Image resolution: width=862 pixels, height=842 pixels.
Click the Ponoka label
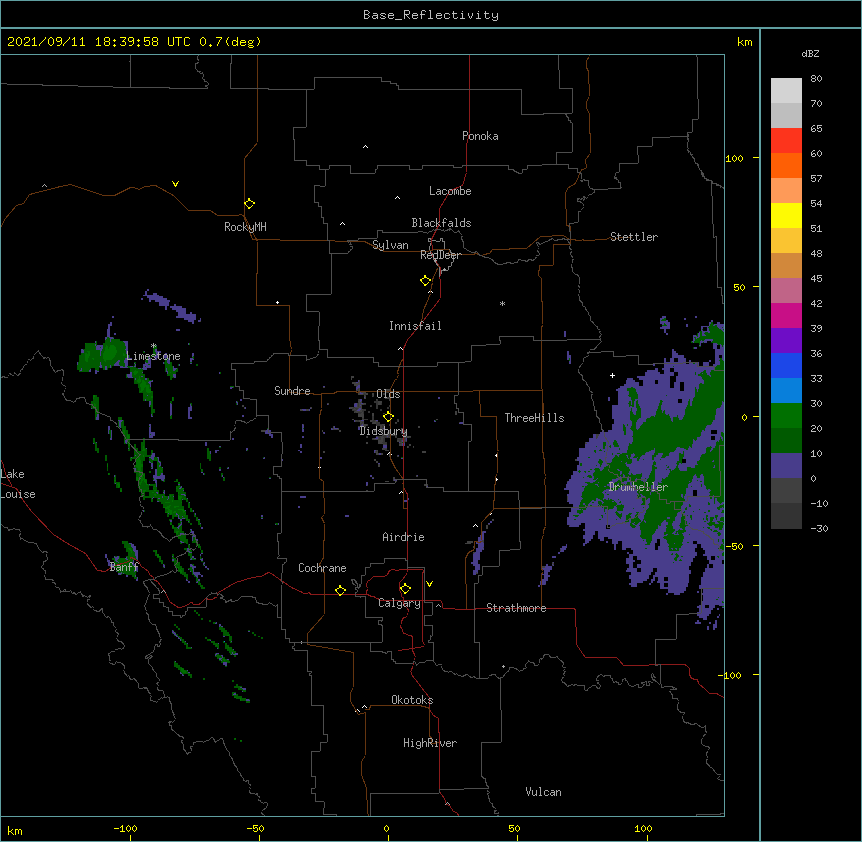(480, 136)
